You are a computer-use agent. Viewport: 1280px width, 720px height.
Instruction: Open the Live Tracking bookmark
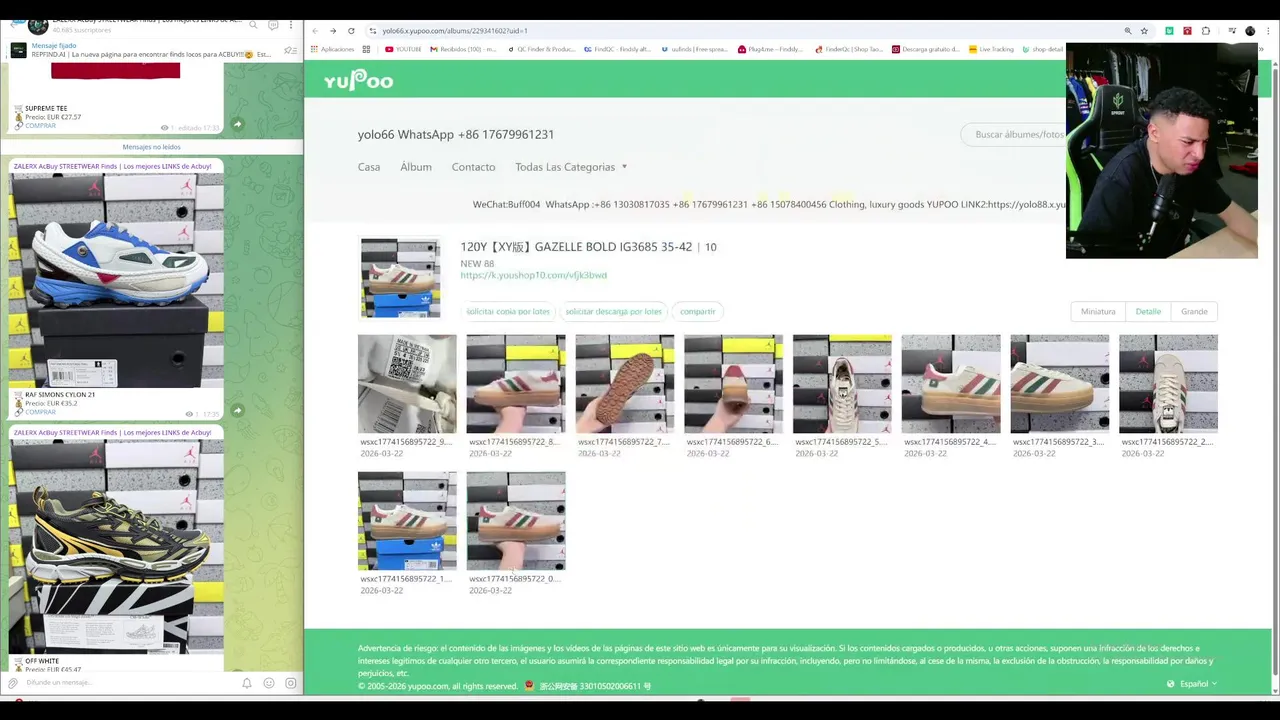pyautogui.click(x=991, y=49)
